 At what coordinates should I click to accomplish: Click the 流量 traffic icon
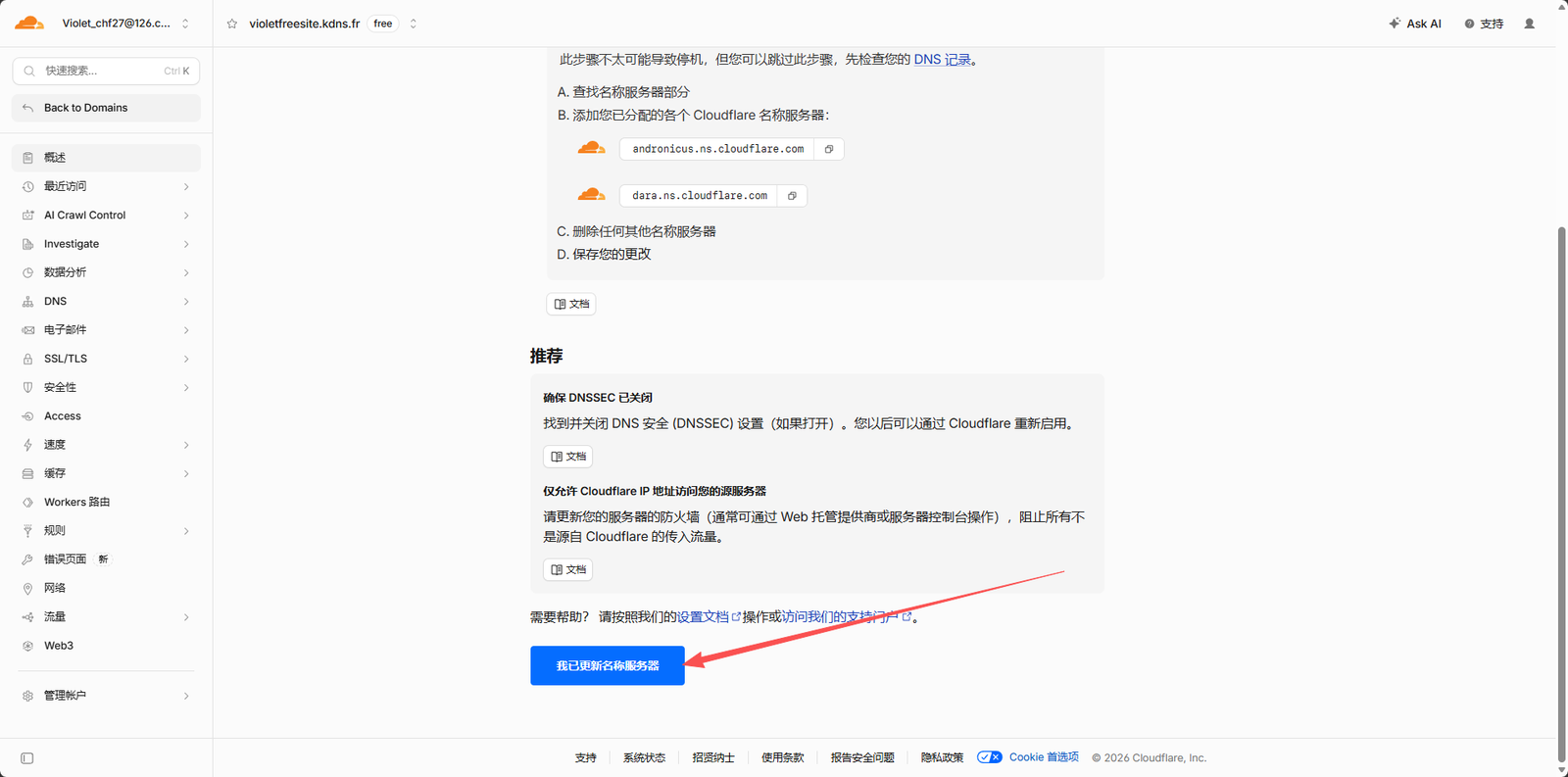point(27,617)
